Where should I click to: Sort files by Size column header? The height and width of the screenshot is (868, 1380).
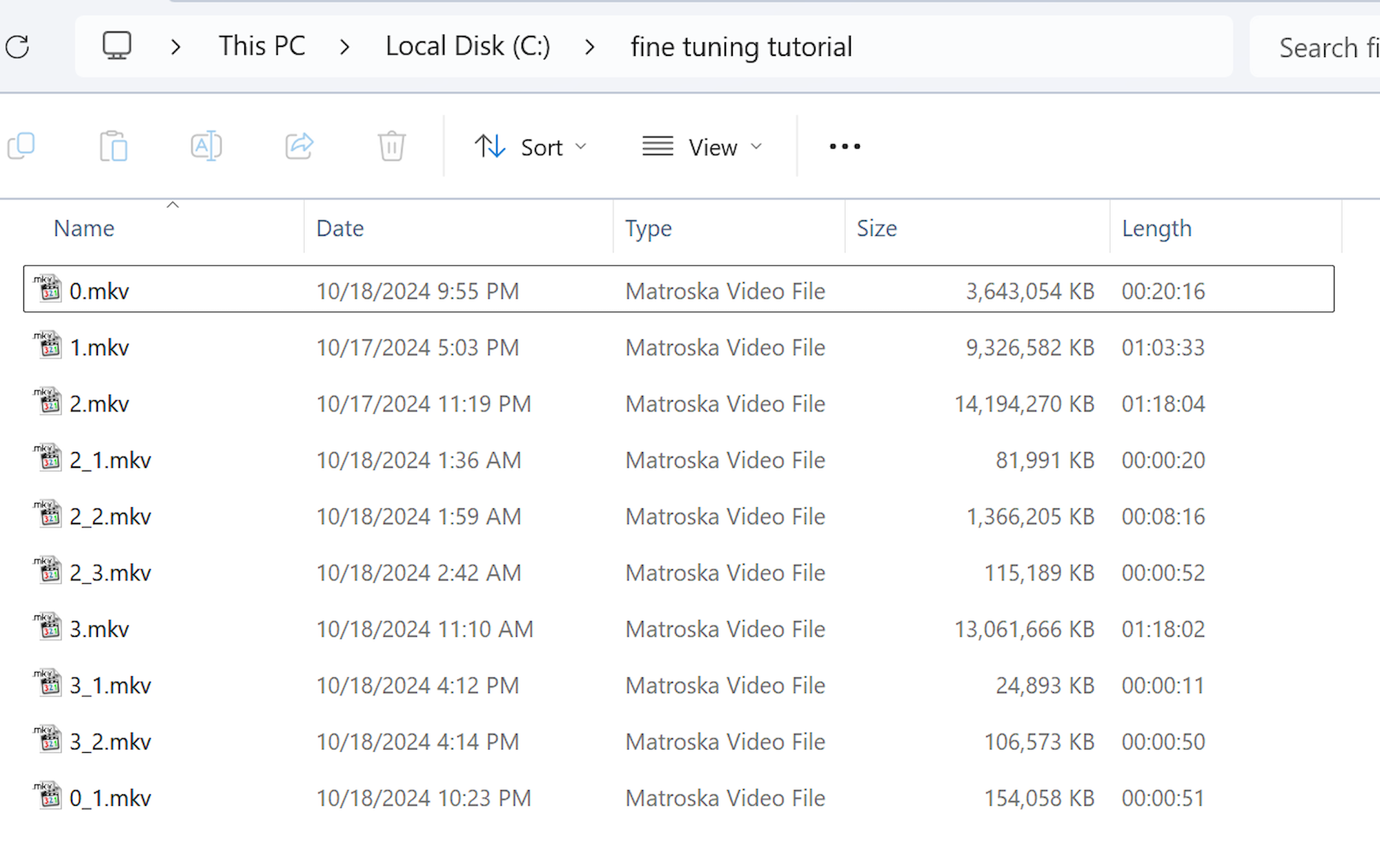click(x=876, y=228)
